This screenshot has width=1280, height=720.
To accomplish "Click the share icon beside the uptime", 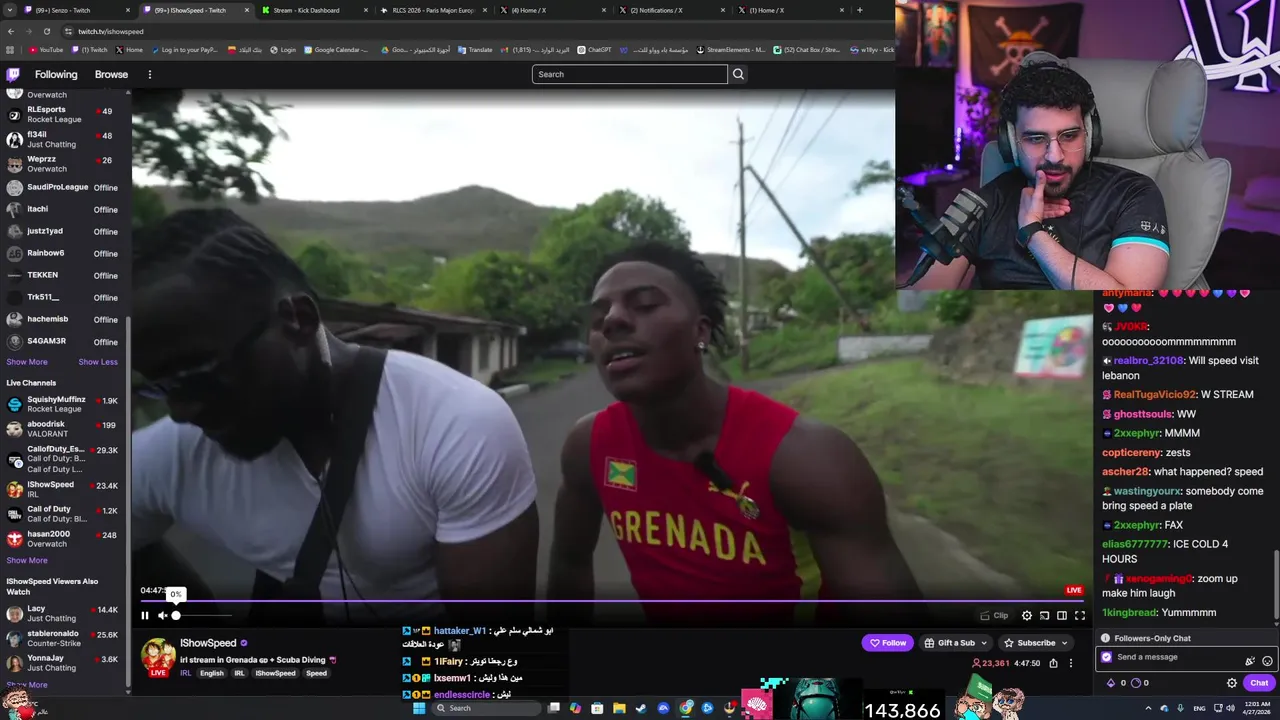I will 1054,663.
